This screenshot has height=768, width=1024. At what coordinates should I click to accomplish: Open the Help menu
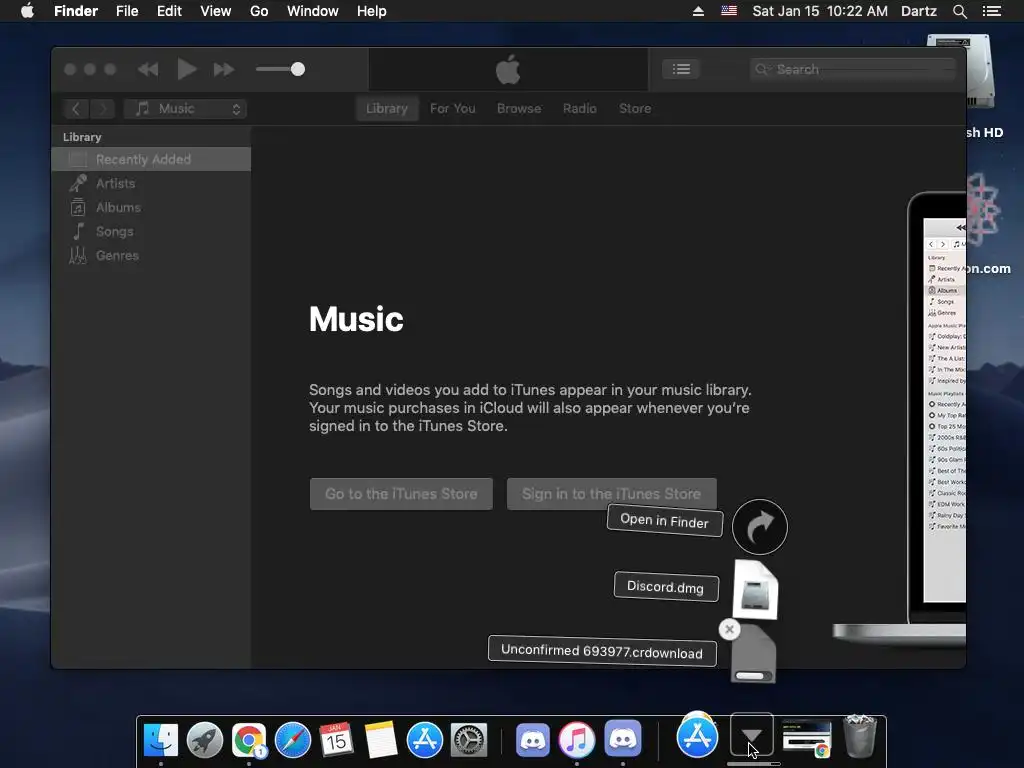[x=372, y=11]
